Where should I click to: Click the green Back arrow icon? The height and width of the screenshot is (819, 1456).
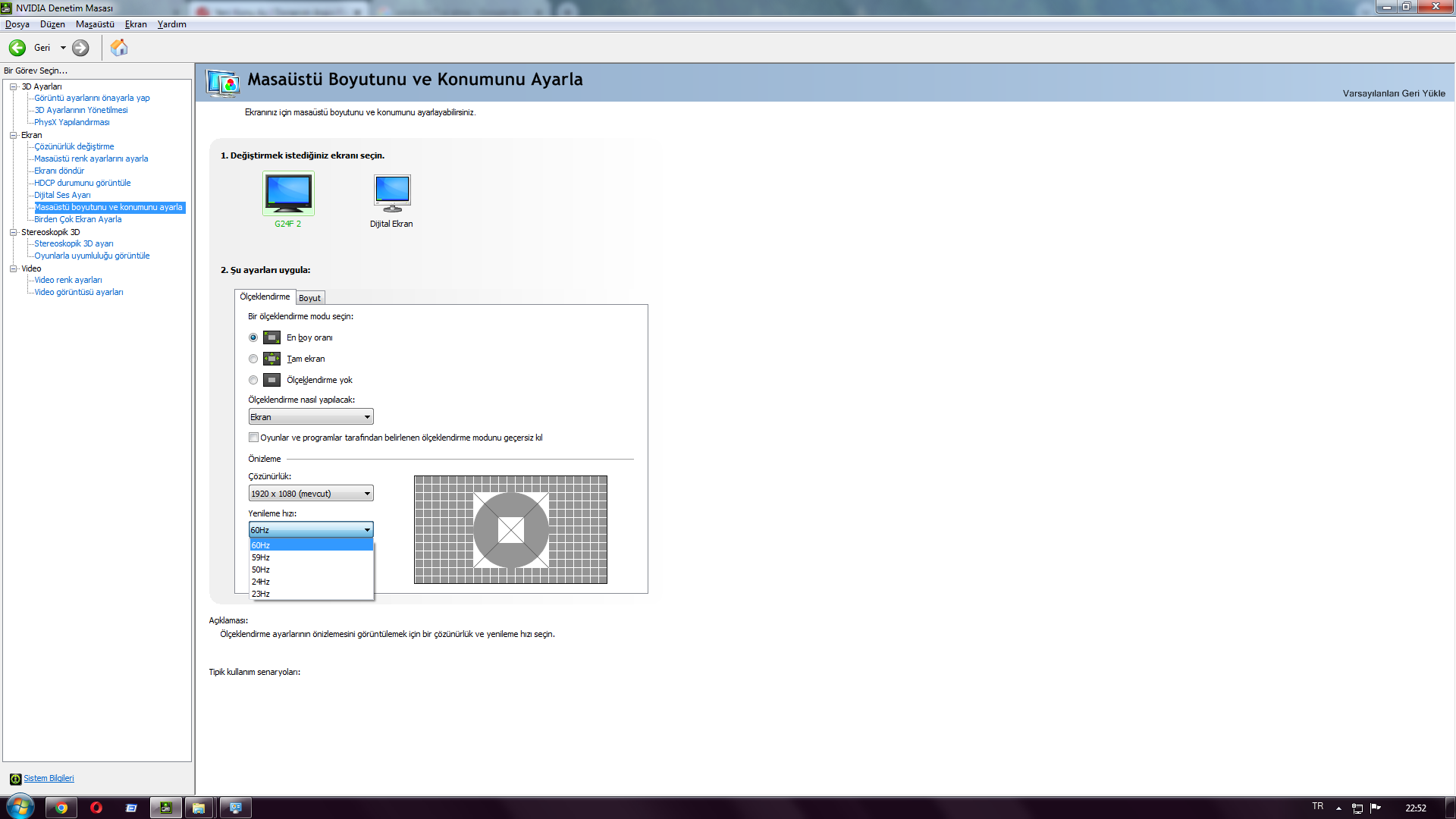(17, 48)
